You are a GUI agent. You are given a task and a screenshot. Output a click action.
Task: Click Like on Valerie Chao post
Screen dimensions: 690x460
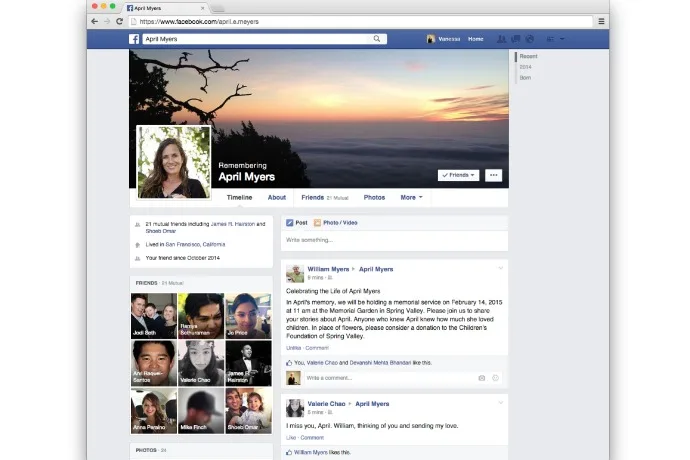[x=291, y=438]
